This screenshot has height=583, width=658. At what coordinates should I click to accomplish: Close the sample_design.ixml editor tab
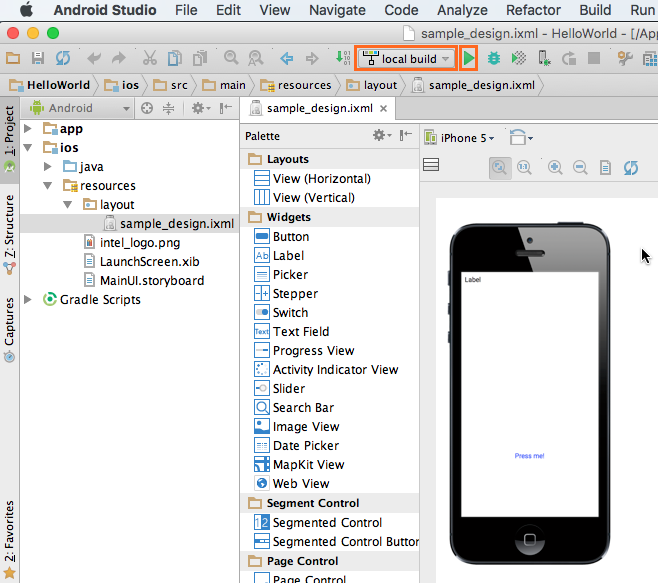[383, 108]
